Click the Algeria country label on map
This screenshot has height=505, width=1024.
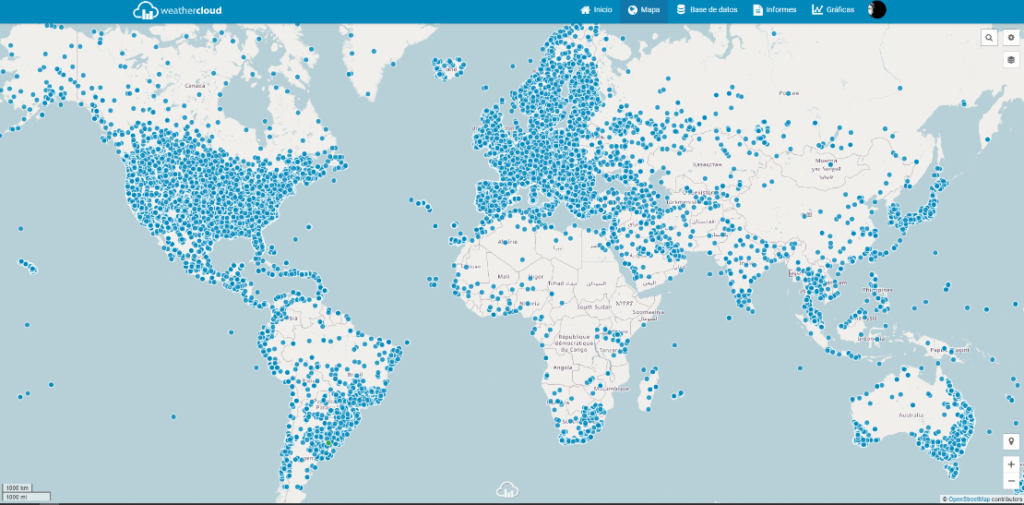508,241
